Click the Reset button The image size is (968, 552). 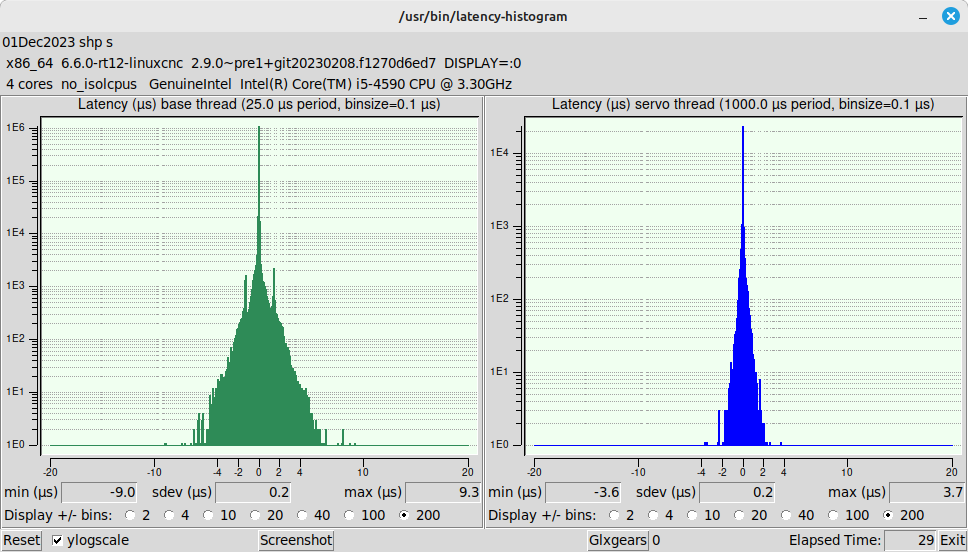(x=22, y=540)
